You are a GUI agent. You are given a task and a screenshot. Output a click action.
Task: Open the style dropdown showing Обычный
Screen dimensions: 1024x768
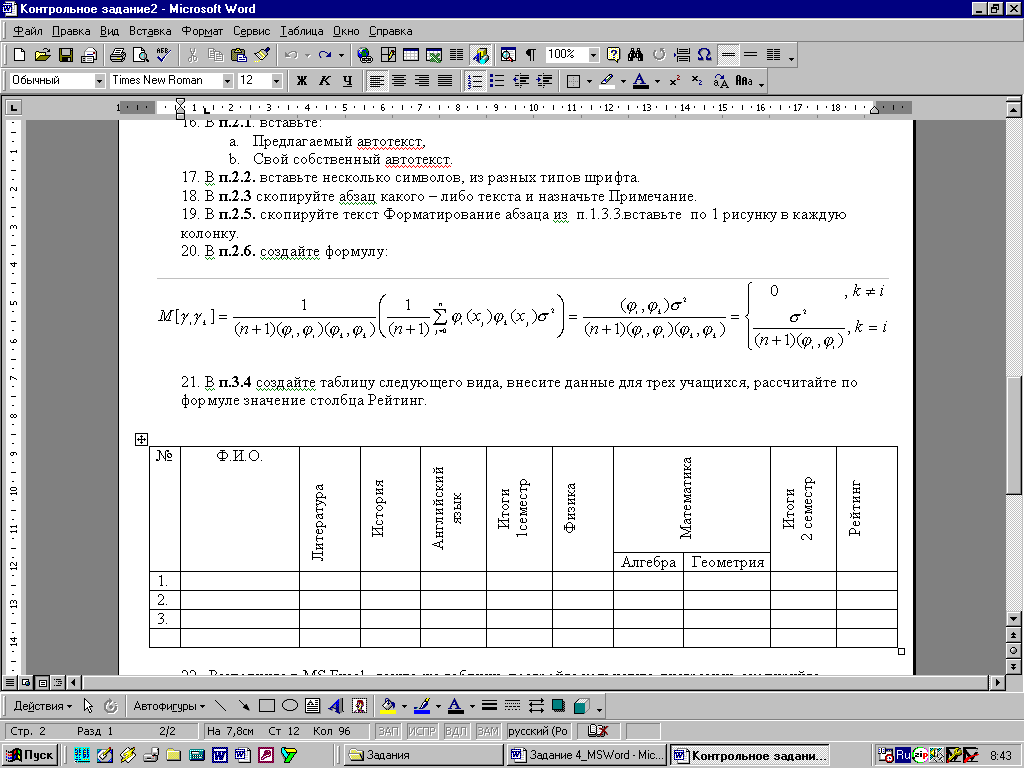point(99,80)
